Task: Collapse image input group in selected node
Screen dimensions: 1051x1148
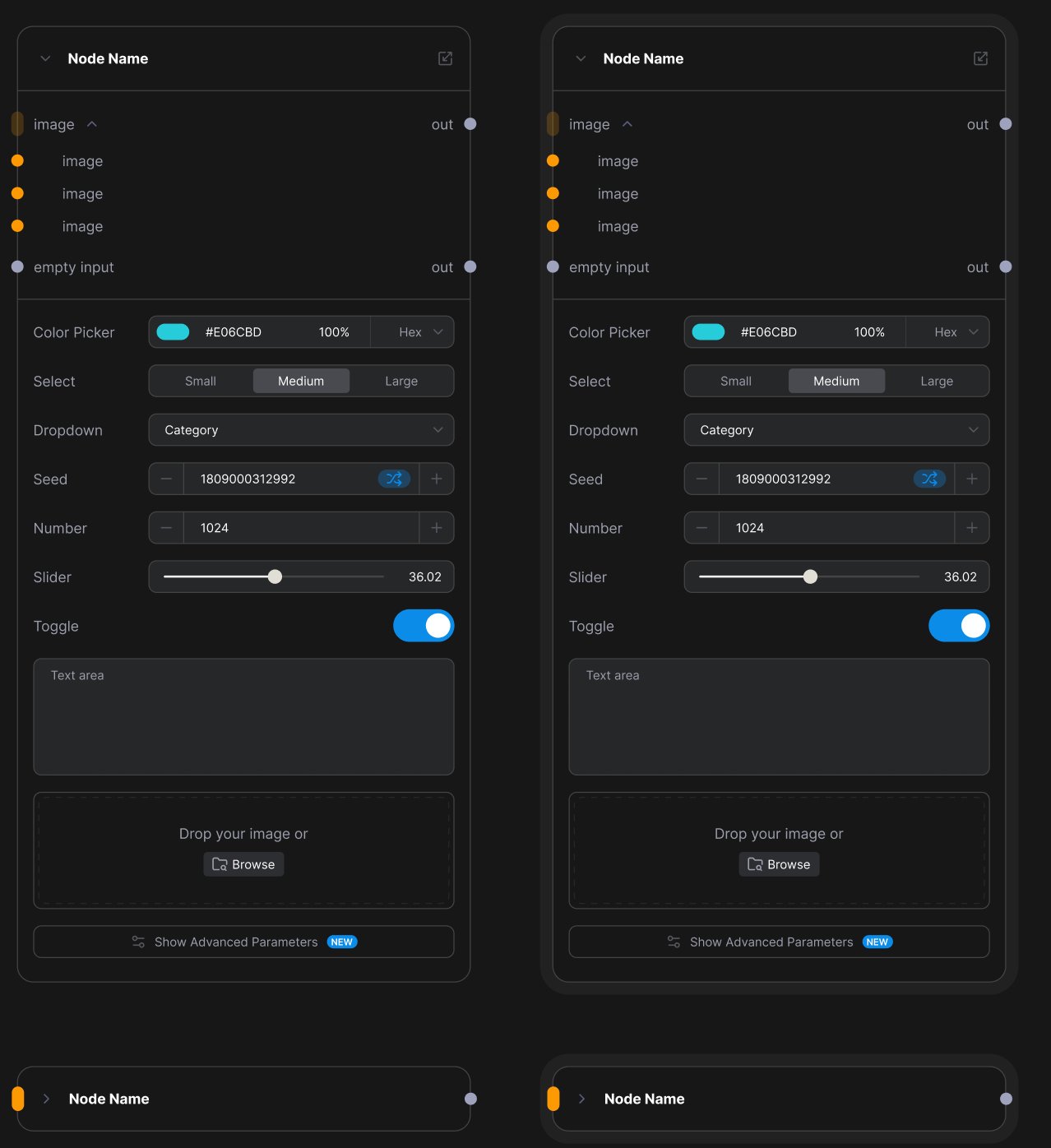Action: [x=627, y=124]
